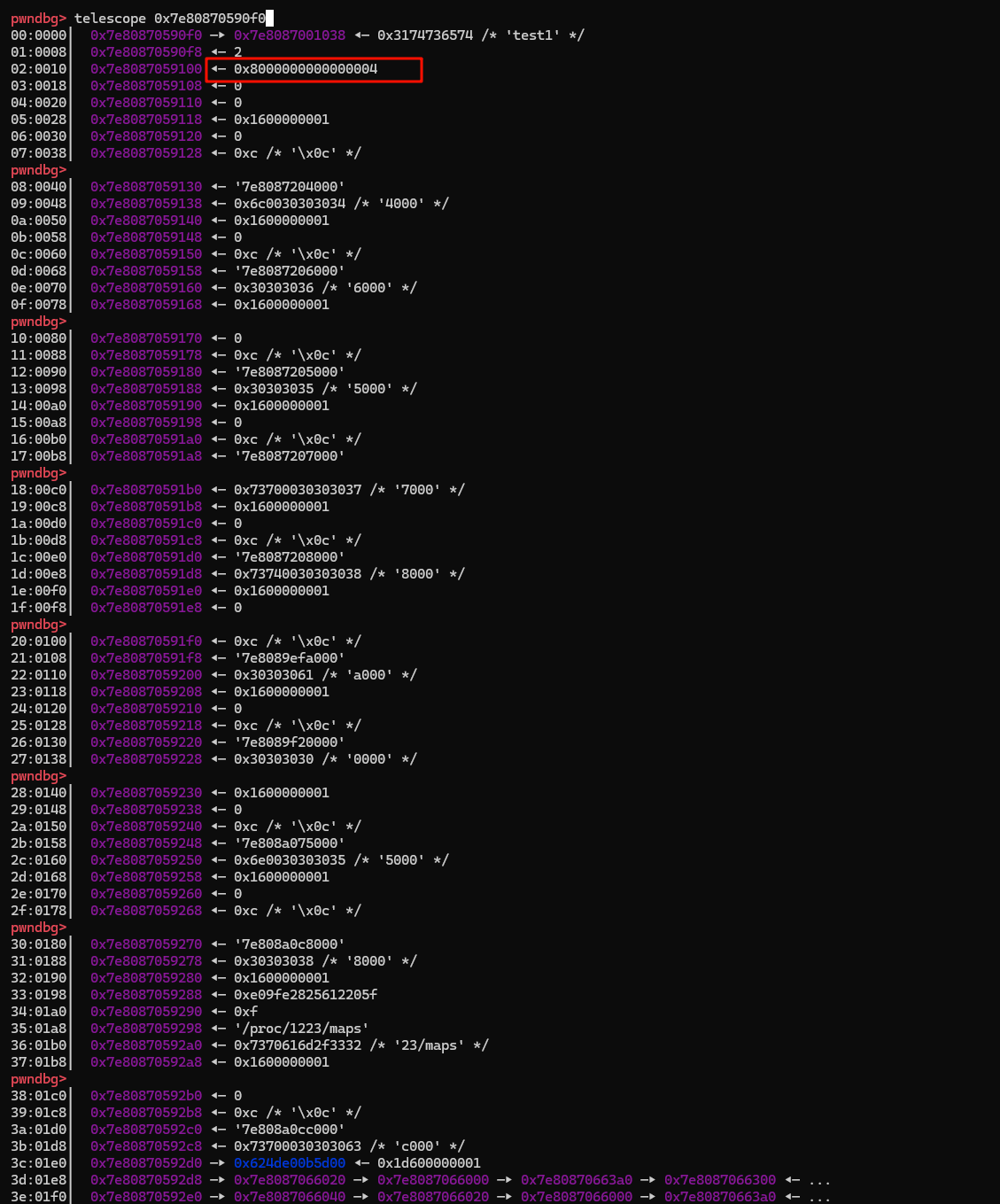The height and width of the screenshot is (1204, 1000).
Task: Click pointer address 0x7e8087001038
Action: point(290,35)
